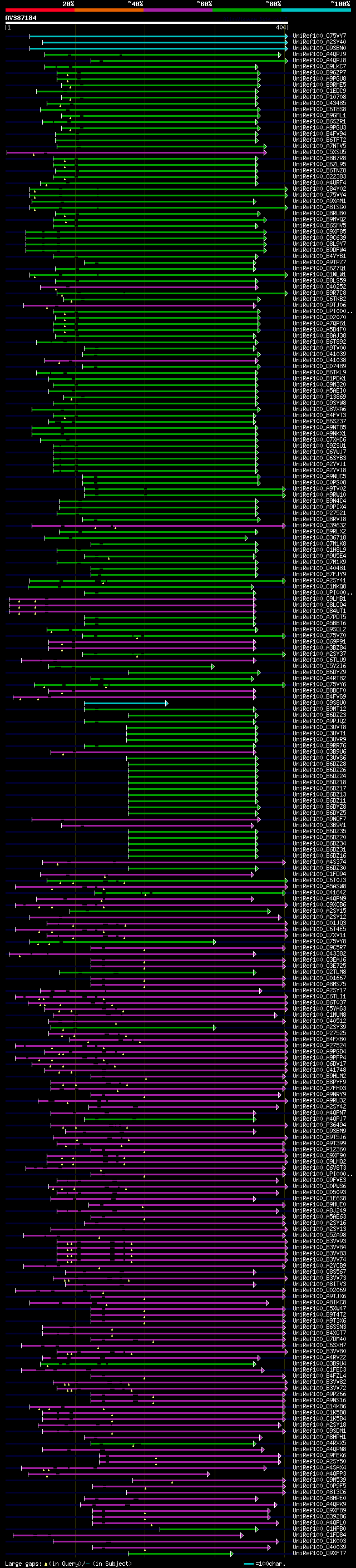This screenshot has height=1568, width=356.
Task: Click the red 20% legend color bar
Action: point(39,10)
